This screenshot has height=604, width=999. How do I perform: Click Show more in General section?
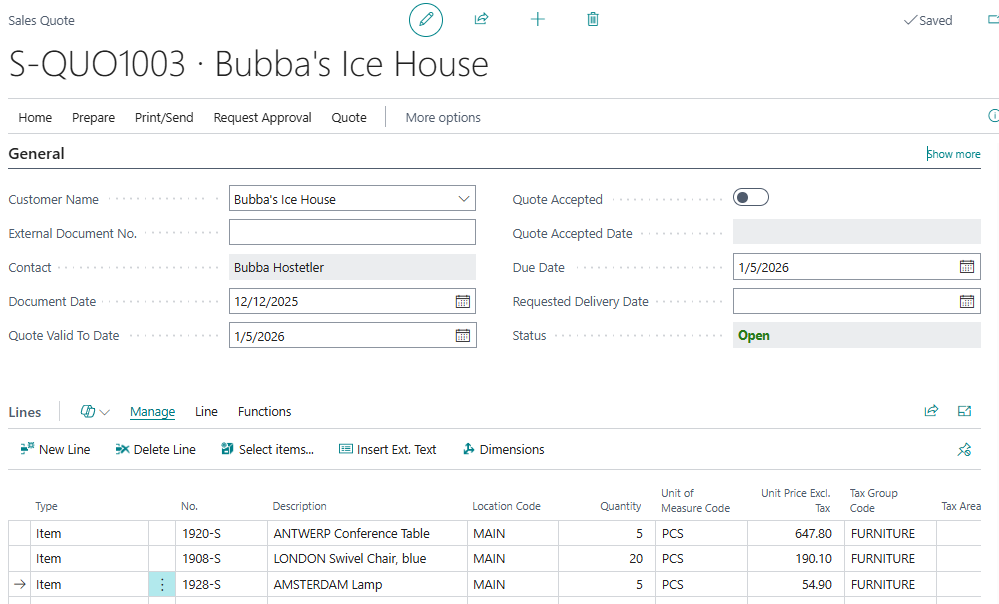[x=954, y=154]
